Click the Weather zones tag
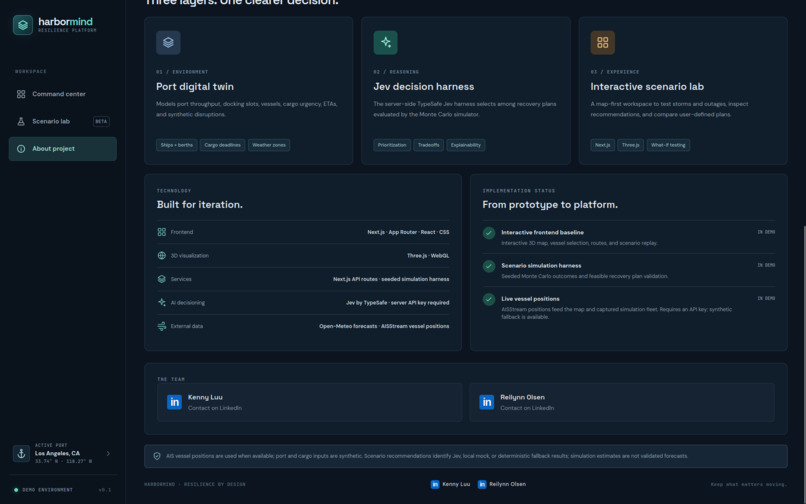The width and height of the screenshot is (806, 504). click(x=269, y=145)
